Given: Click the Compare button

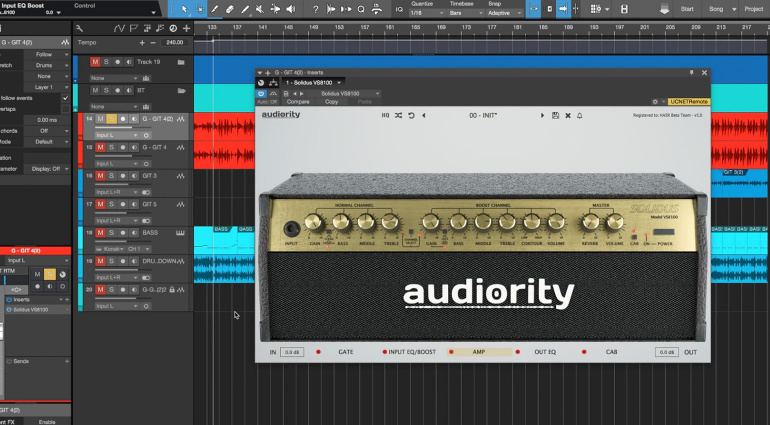Looking at the screenshot, I should tap(298, 102).
